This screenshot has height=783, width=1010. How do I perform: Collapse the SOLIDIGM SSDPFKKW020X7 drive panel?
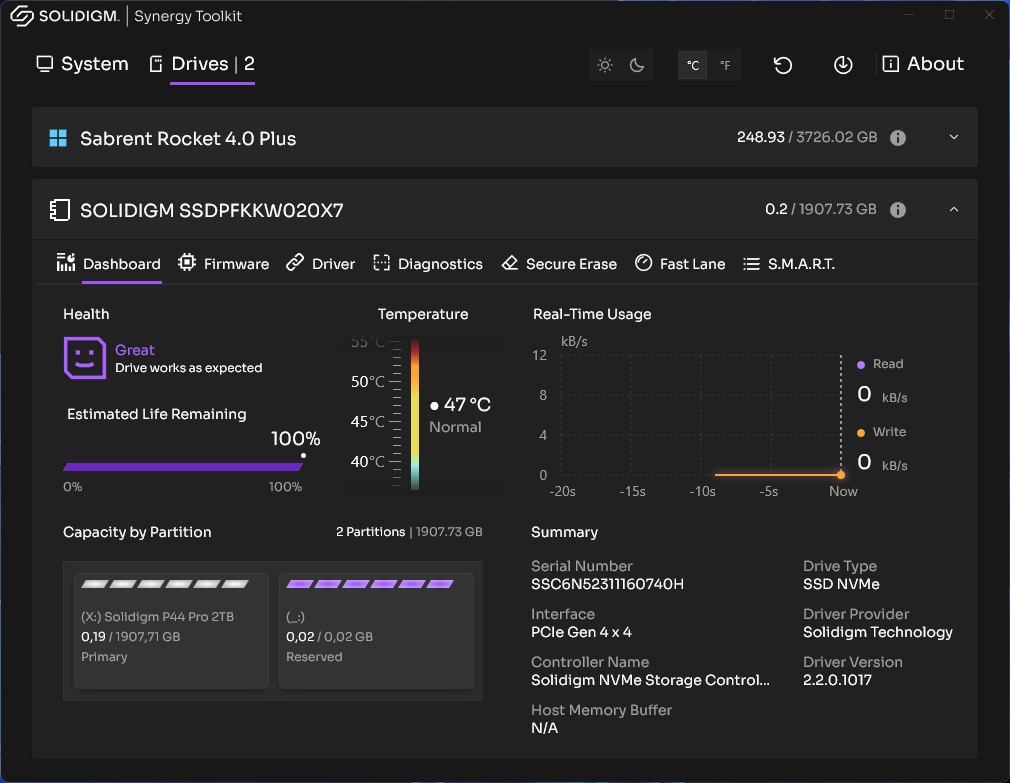953,209
